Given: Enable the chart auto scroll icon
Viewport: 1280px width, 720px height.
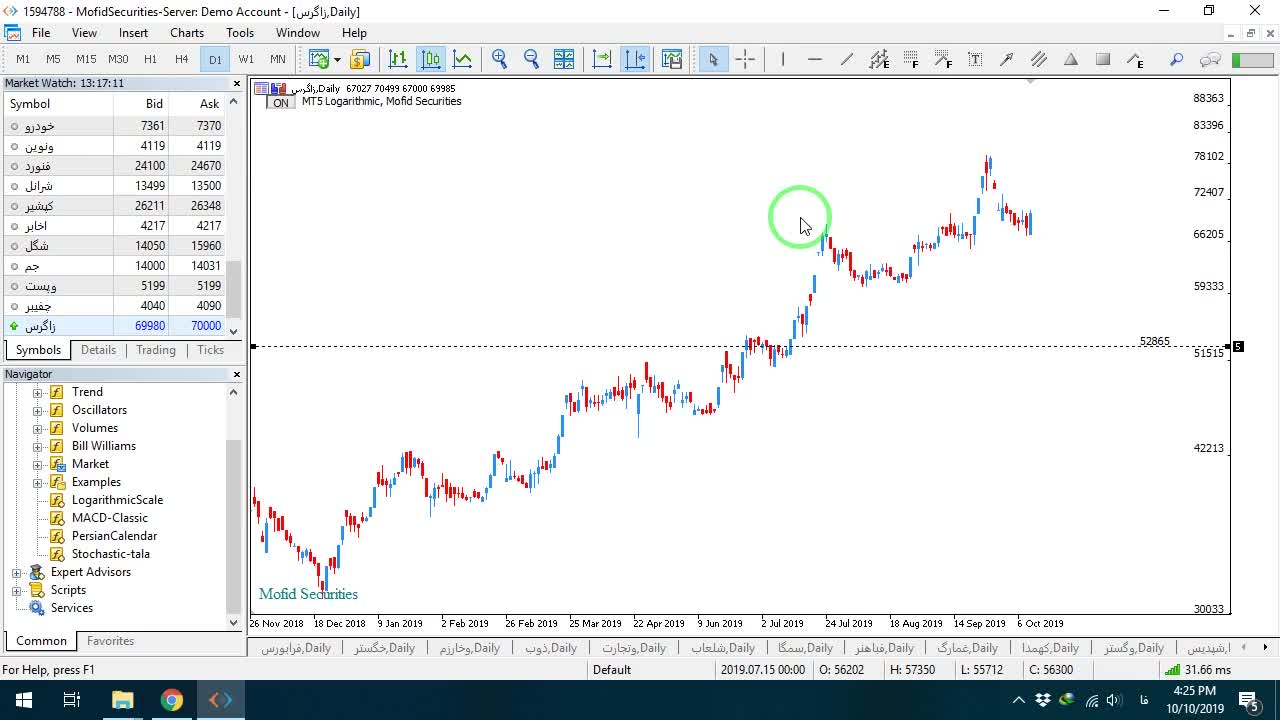Looking at the screenshot, I should click(x=603, y=59).
